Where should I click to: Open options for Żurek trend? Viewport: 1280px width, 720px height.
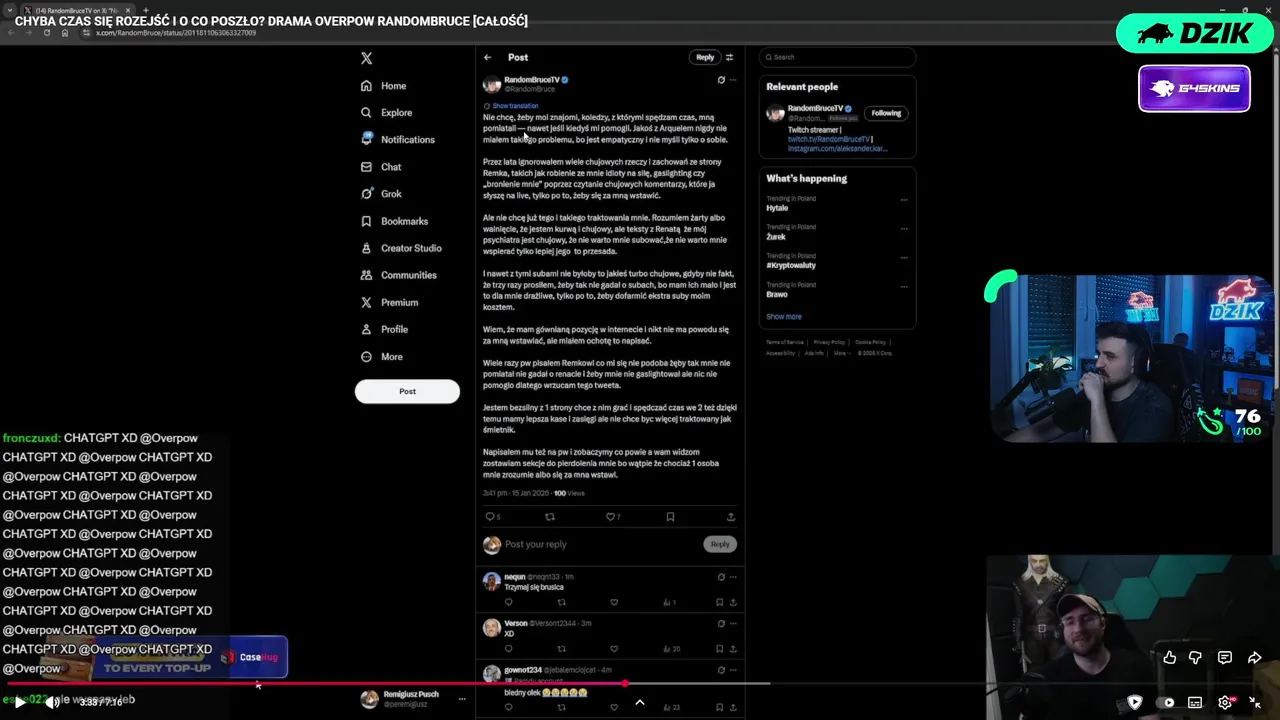point(904,229)
